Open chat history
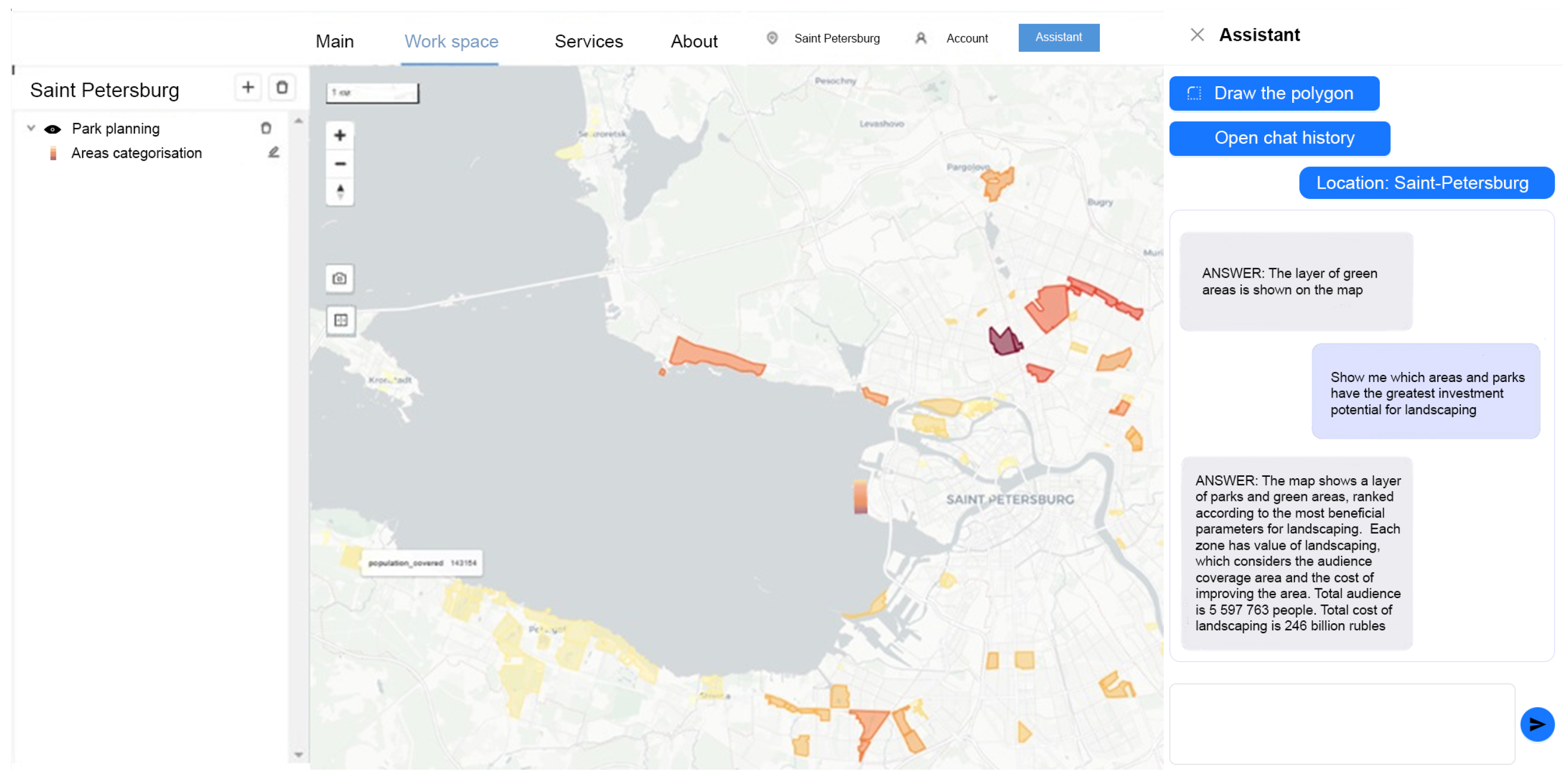This screenshot has width=1568, height=782. pos(1279,137)
